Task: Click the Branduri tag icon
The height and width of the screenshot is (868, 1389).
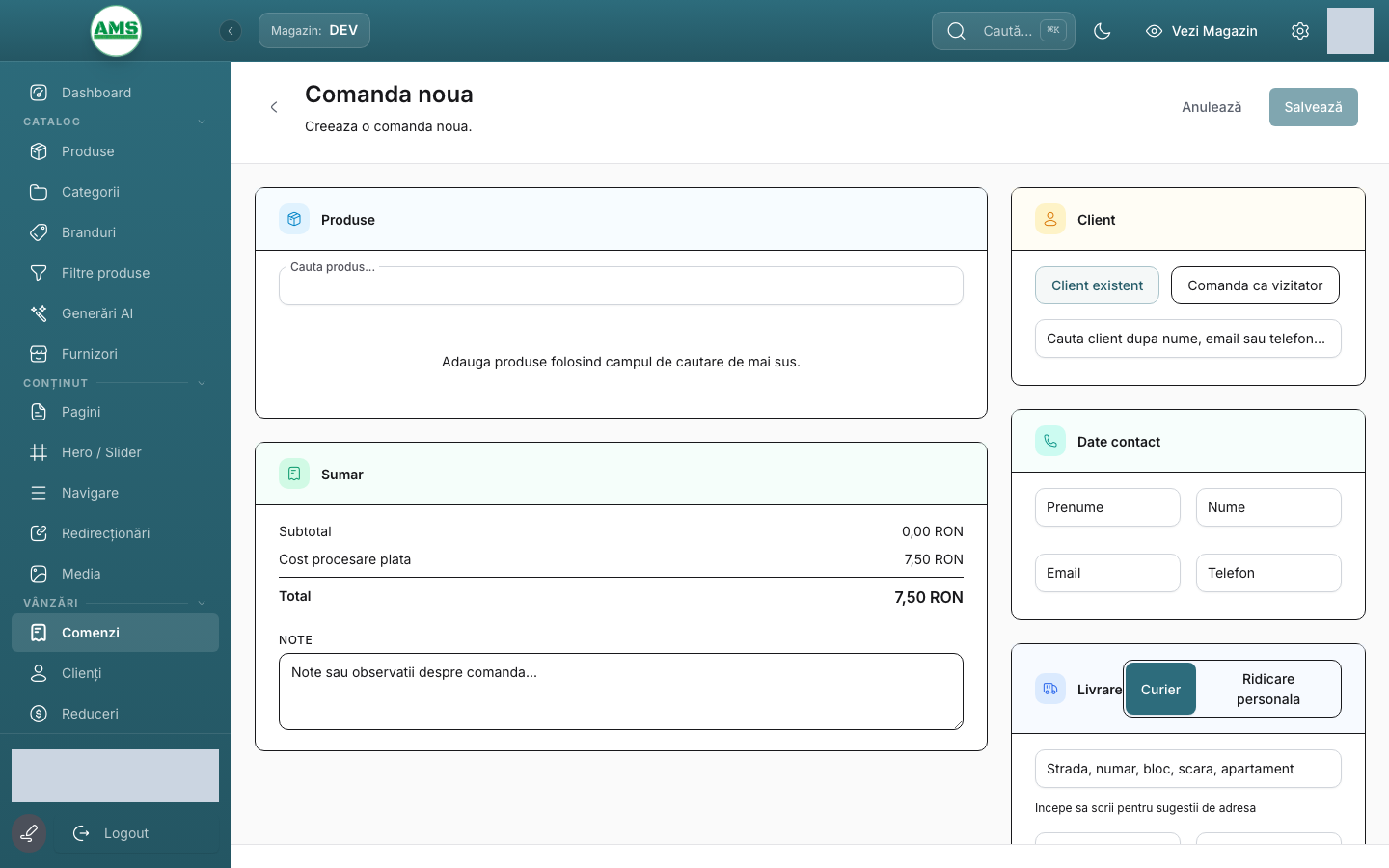Action: coord(39,232)
